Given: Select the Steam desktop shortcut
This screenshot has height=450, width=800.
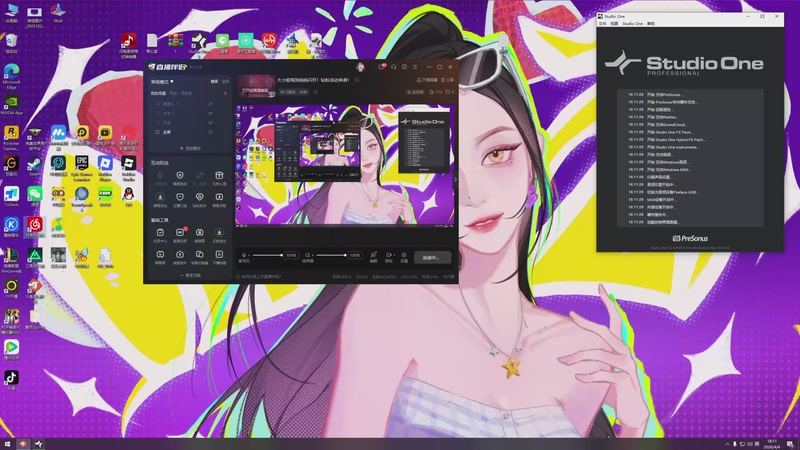Looking at the screenshot, I should click(35, 166).
